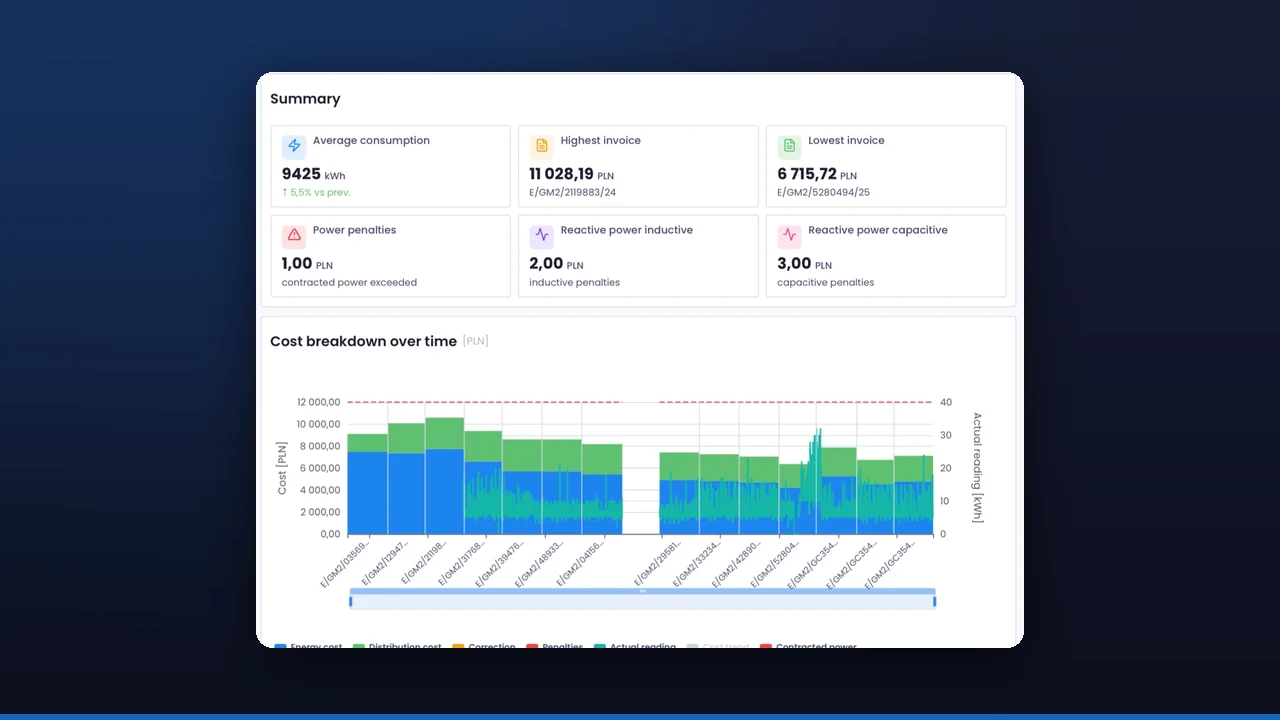Screen dimensions: 1280x720
Task: Open invoice link E/GM2/5280494/25
Action: 822,192
